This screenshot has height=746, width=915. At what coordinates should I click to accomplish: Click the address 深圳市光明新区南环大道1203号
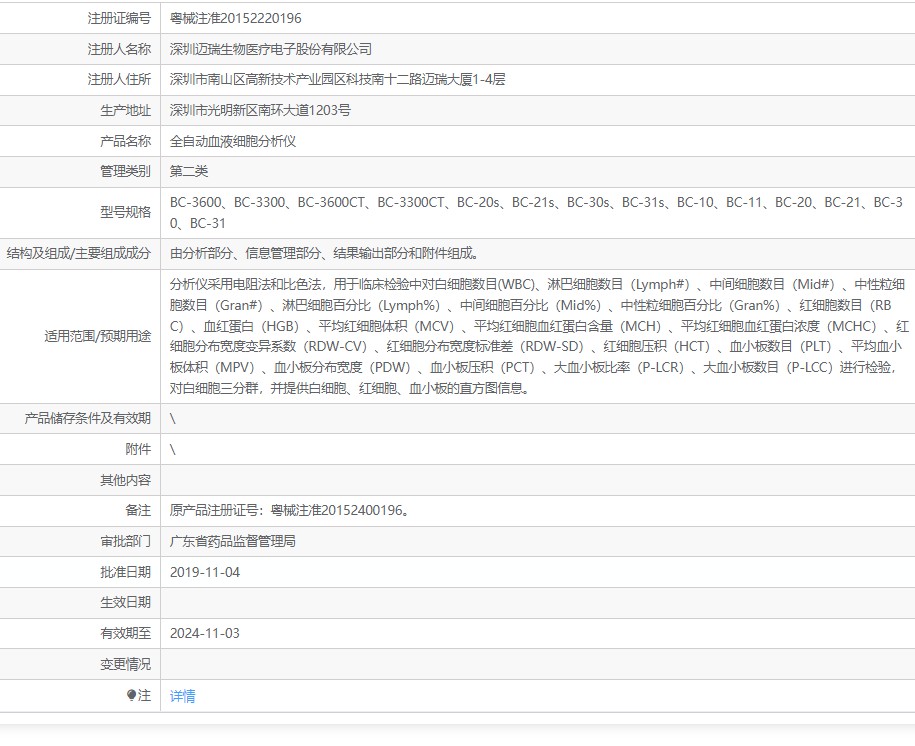260,110
